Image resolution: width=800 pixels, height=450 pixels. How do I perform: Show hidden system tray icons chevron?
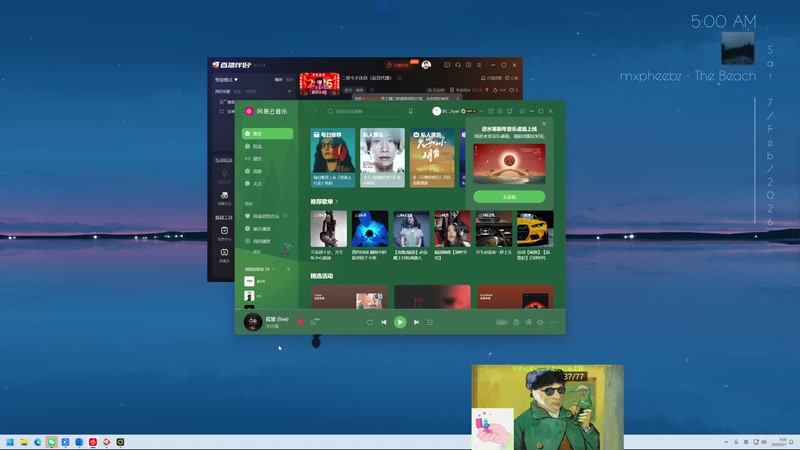click(726, 442)
